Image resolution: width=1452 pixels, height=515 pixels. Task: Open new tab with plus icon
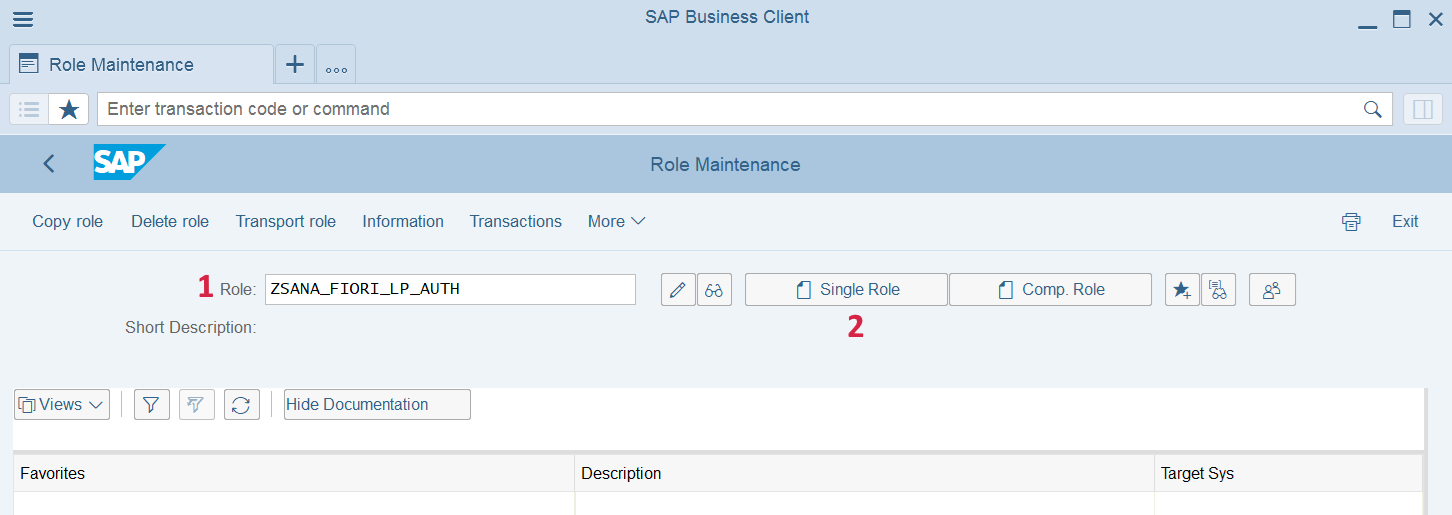pyautogui.click(x=295, y=65)
